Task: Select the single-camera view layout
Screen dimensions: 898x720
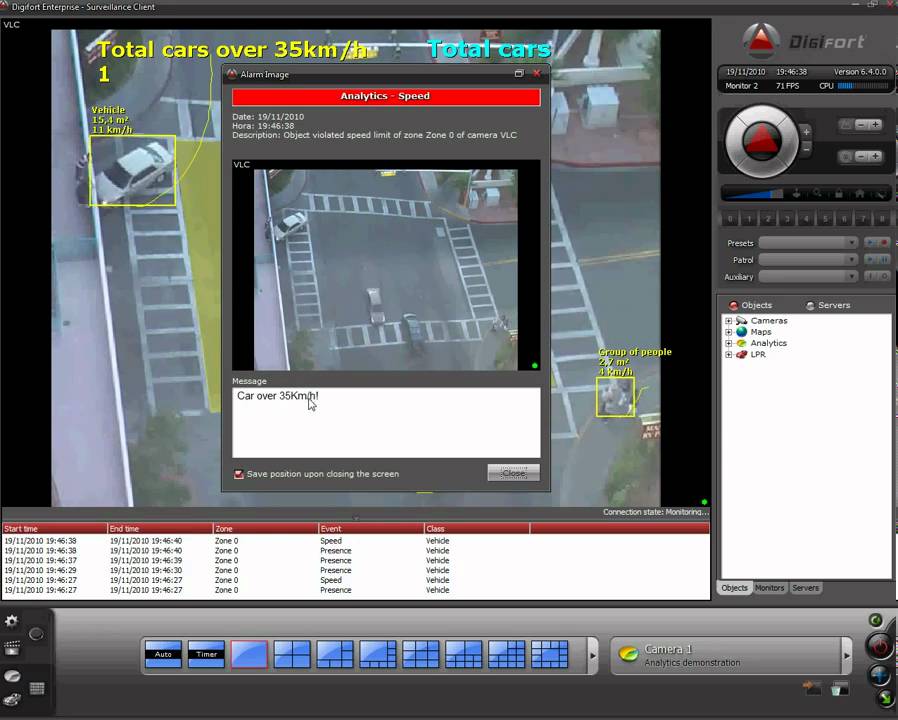Action: pos(249,654)
